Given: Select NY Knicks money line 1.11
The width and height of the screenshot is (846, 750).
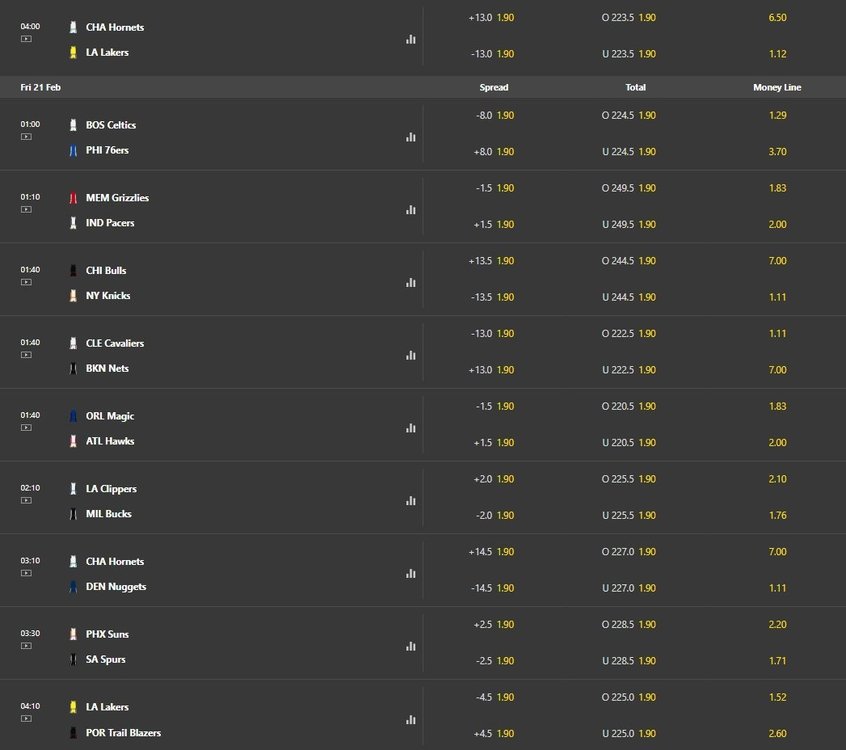Looking at the screenshot, I should point(777,297).
